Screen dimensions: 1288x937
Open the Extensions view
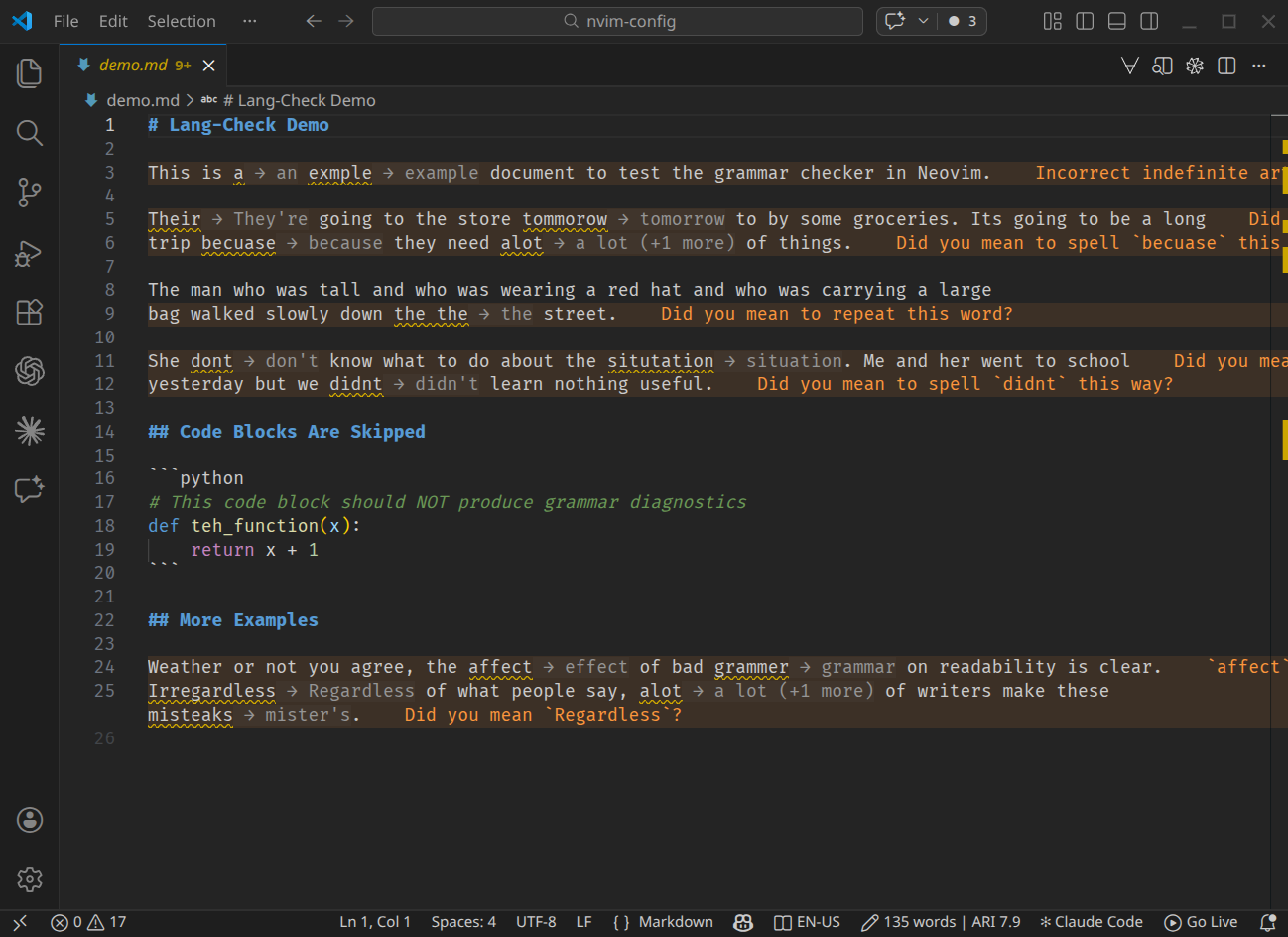[x=29, y=312]
